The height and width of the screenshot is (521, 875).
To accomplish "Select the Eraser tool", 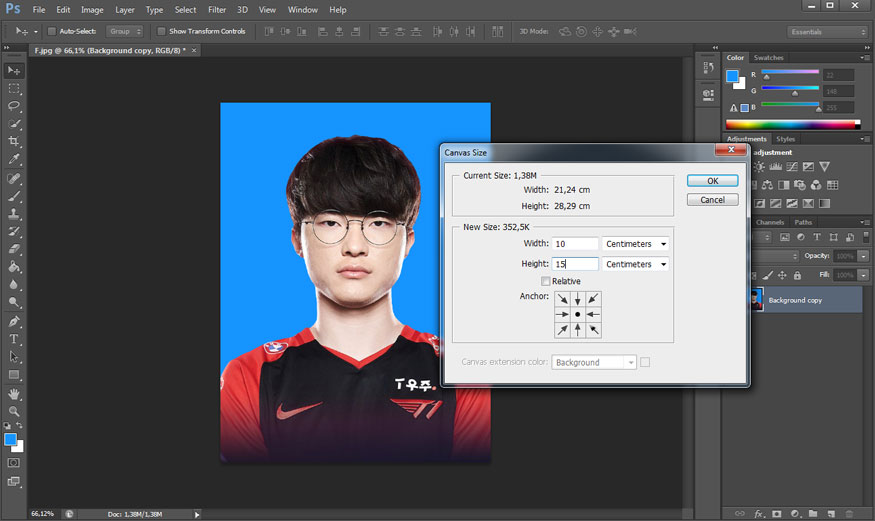I will coord(14,249).
